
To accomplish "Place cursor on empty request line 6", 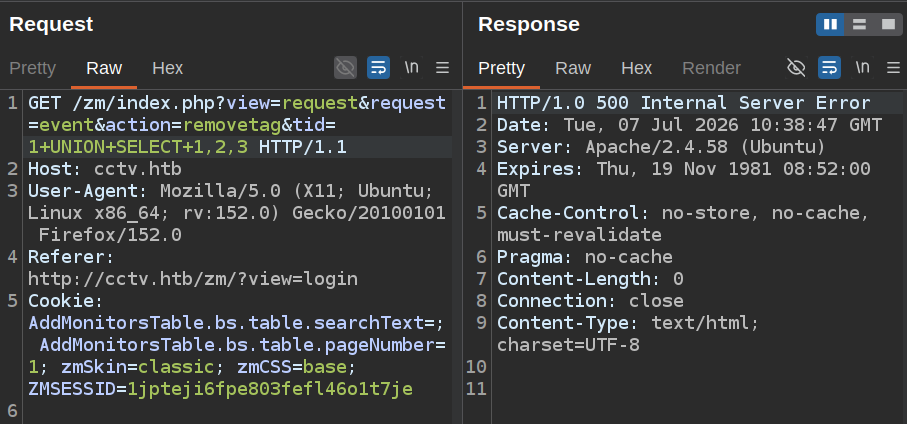I will click(237, 411).
